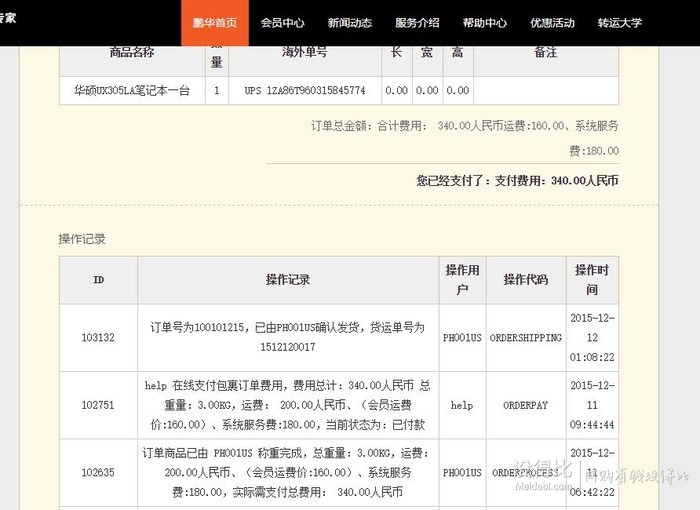700x510 pixels.
Task: Select the 操作用户 column header
Action: click(x=462, y=280)
